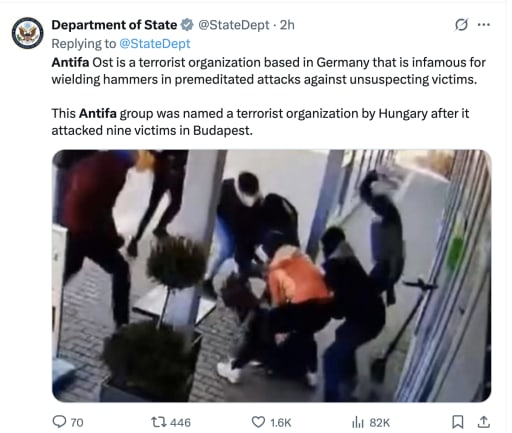512x433 pixels.
Task: Click the reply speech bubble icon
Action: 59,422
